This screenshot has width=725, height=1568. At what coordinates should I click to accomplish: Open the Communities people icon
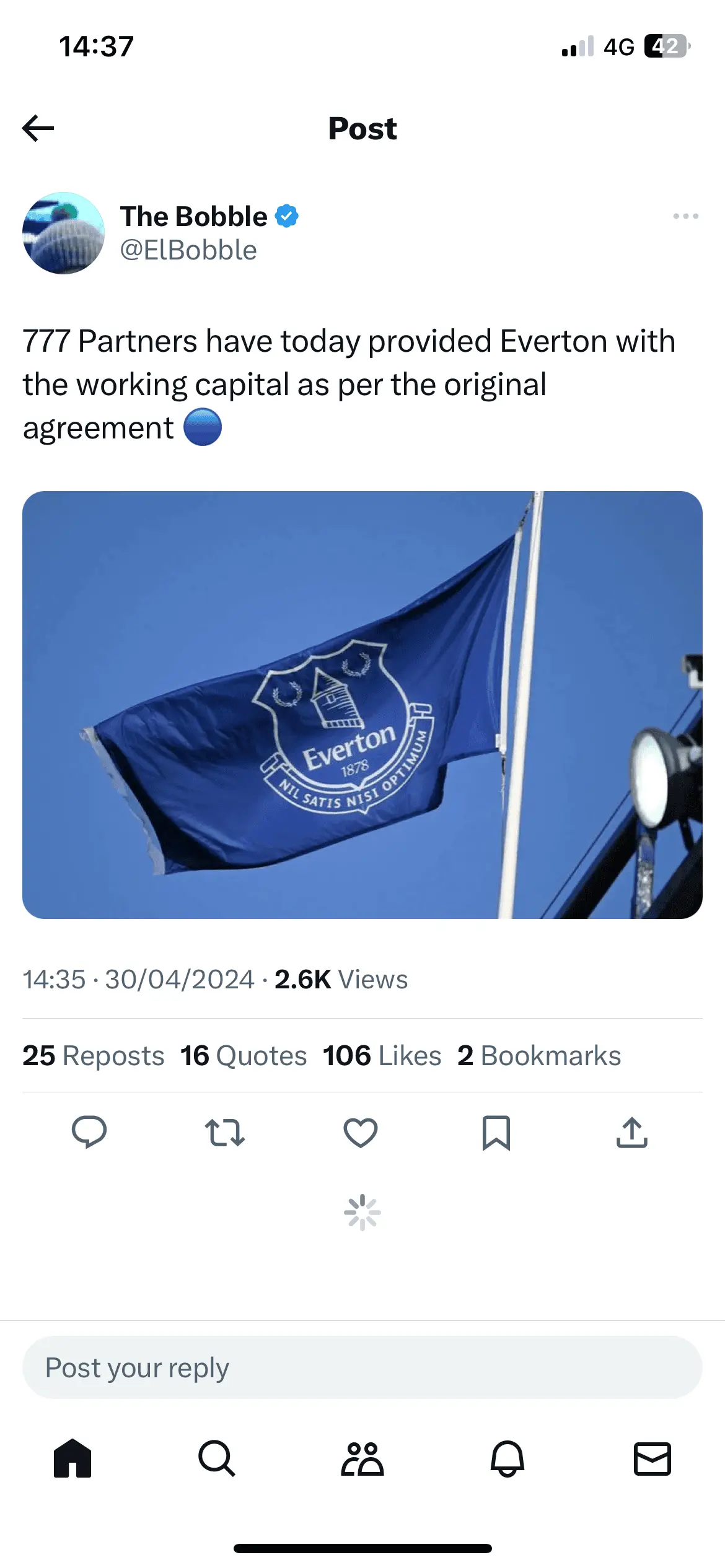362,1458
